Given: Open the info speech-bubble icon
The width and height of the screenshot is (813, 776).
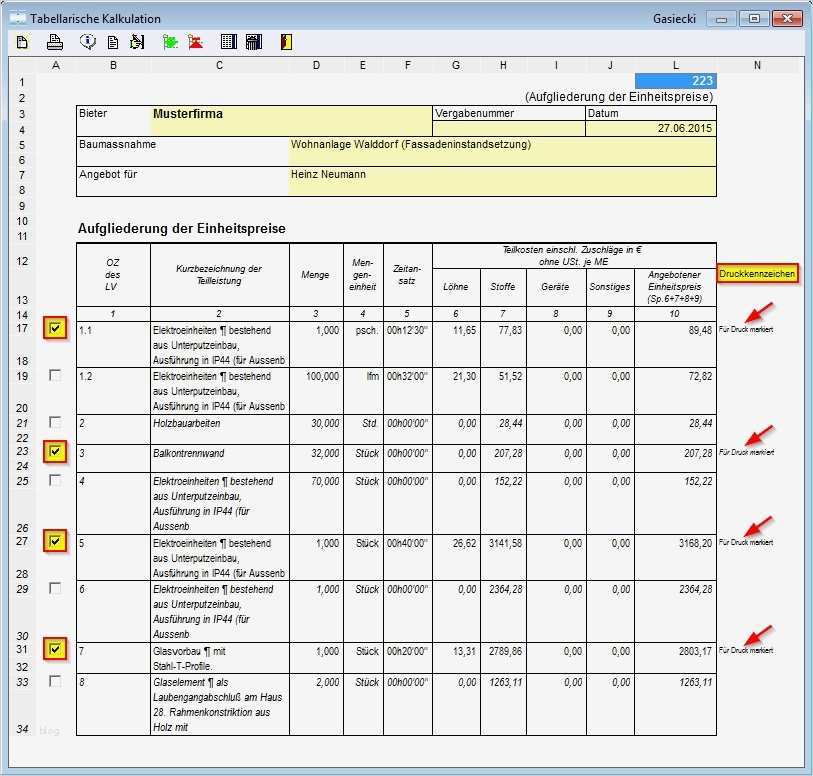Looking at the screenshot, I should point(88,42).
